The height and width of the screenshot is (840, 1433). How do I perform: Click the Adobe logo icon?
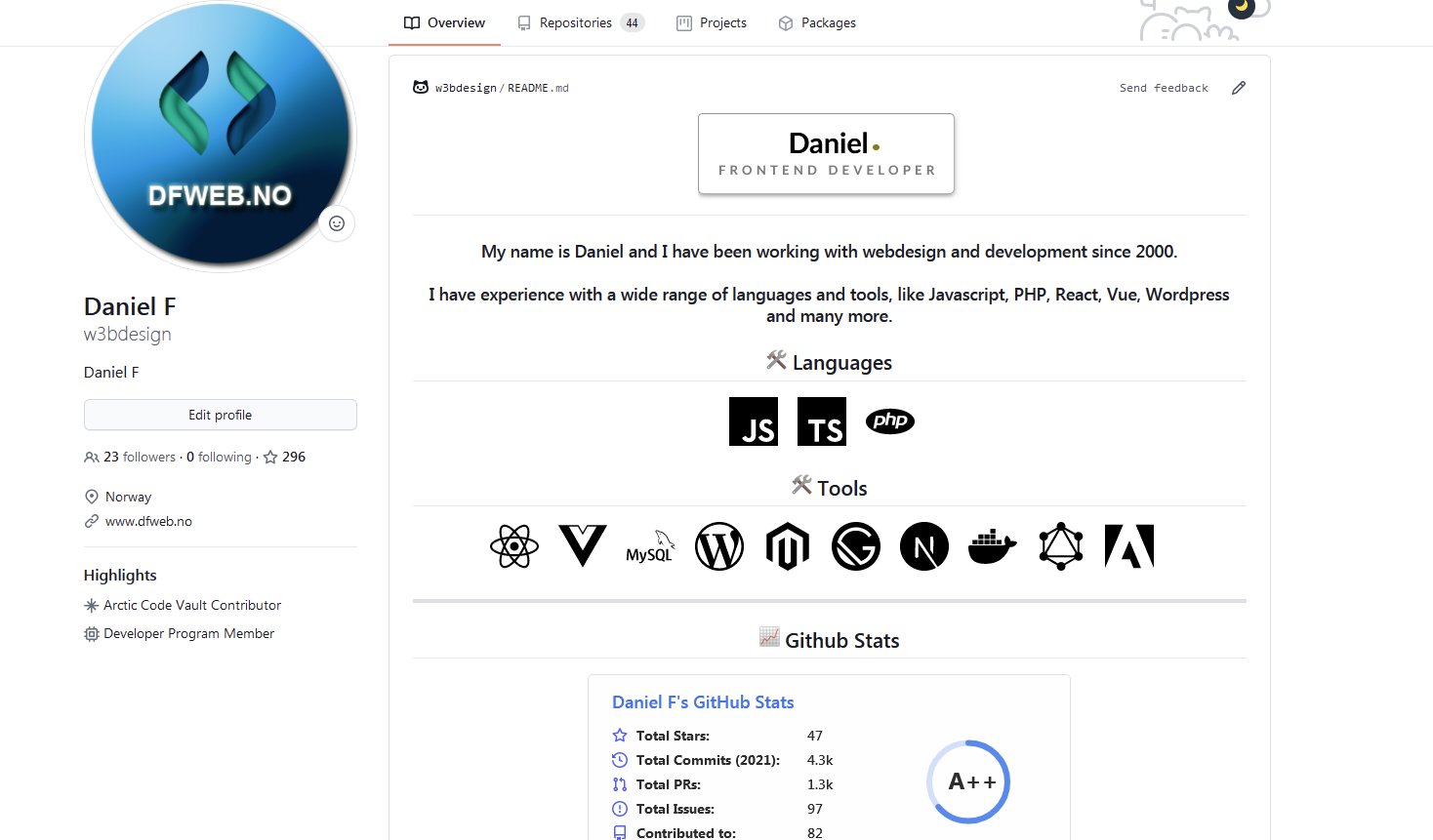point(1129,546)
